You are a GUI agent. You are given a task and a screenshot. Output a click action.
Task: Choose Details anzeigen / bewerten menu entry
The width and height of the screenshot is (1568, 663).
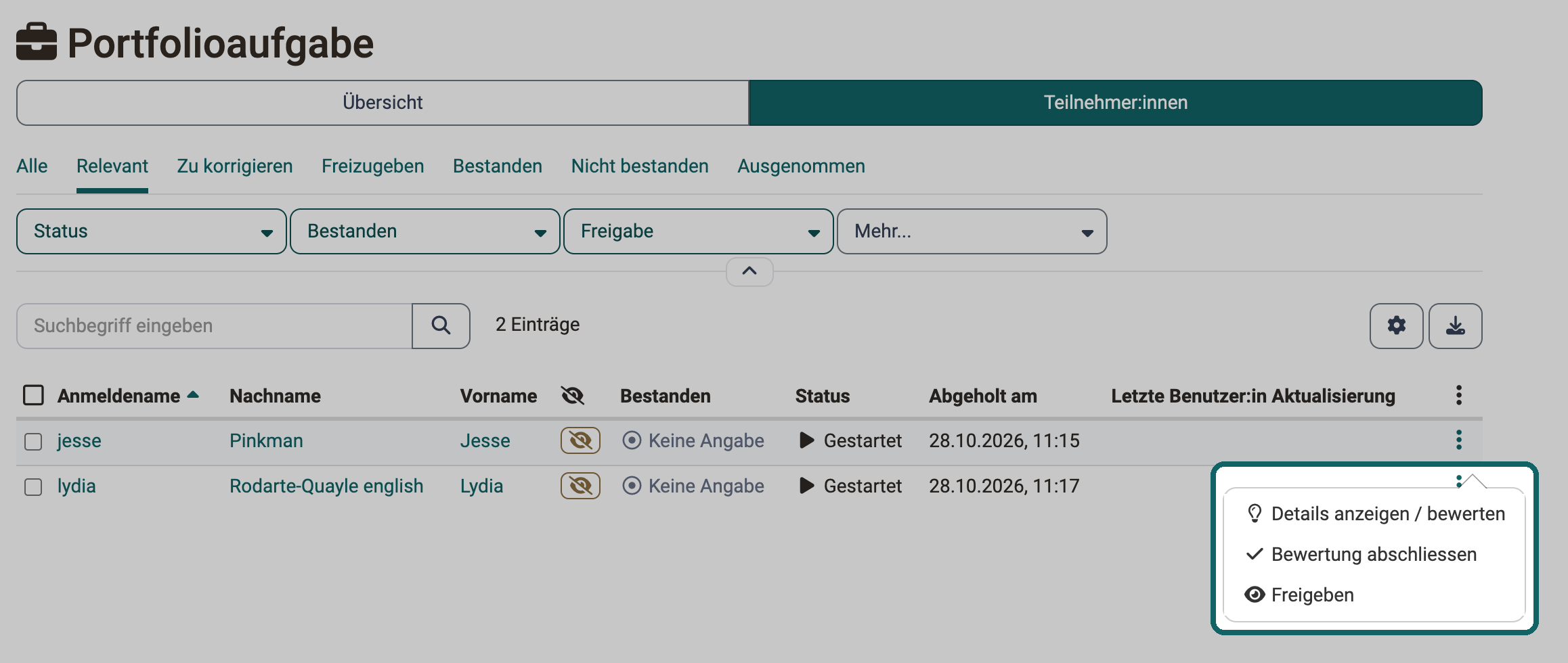coord(1375,514)
